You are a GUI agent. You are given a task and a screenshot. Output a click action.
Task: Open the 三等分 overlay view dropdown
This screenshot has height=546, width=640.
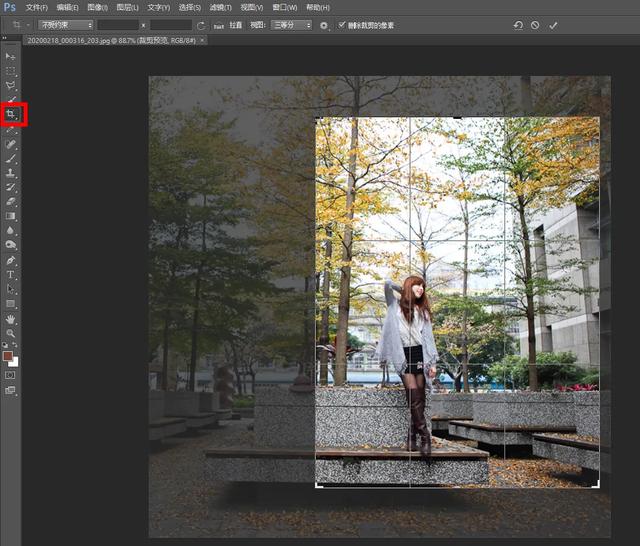293,24
